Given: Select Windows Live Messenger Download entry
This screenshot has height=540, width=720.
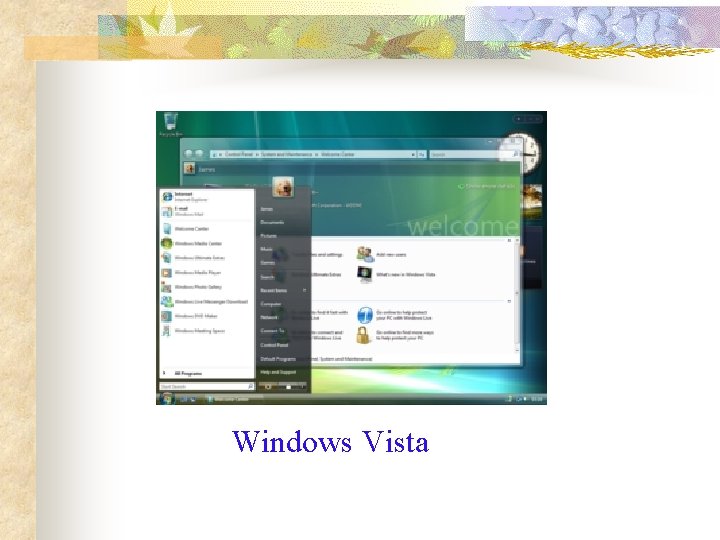Looking at the screenshot, I should click(x=205, y=302).
